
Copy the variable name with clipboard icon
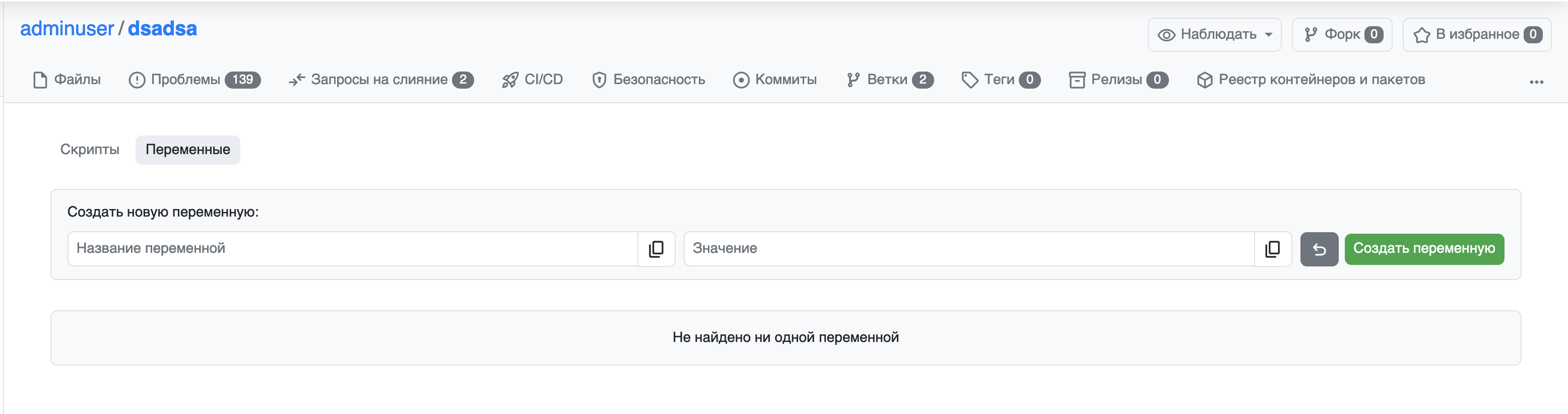[x=656, y=248]
